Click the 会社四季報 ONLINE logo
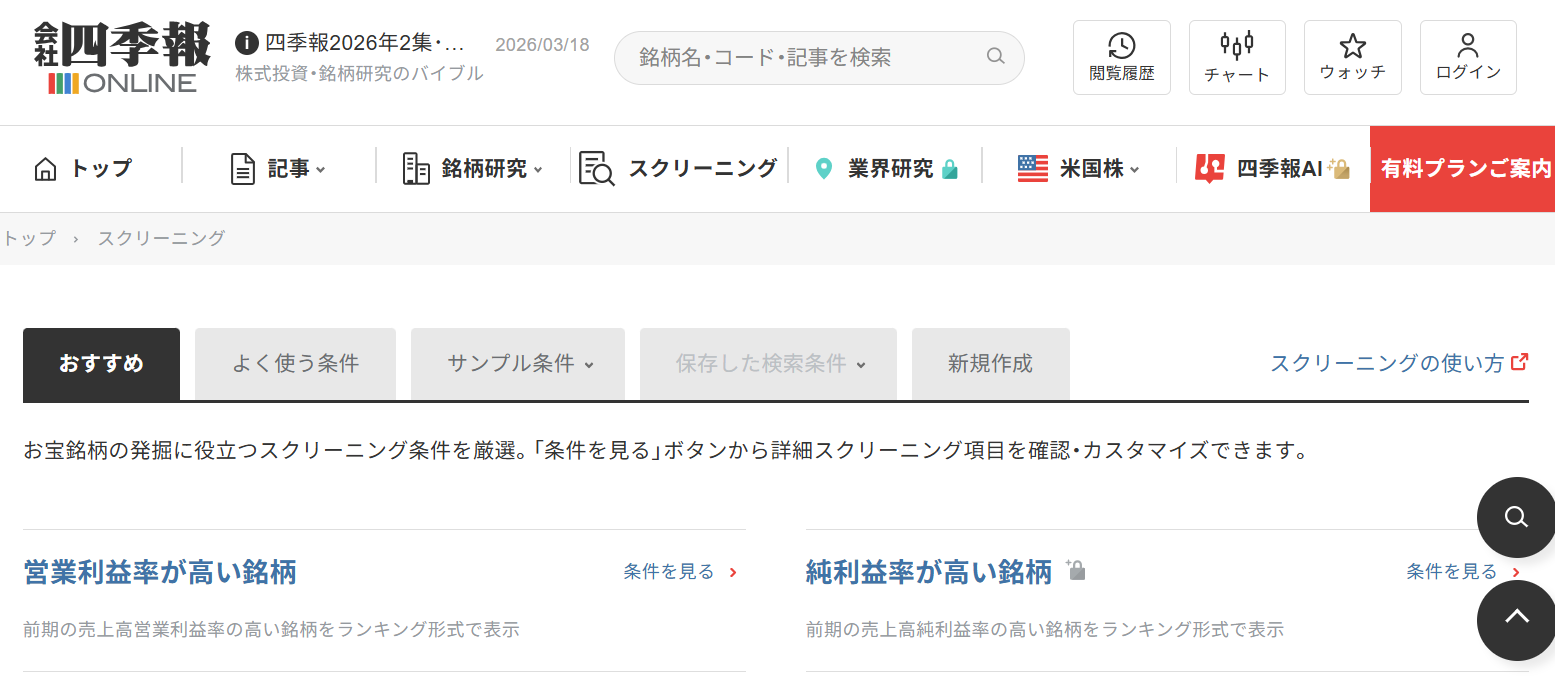The width and height of the screenshot is (1555, 689). pyautogui.click(x=122, y=57)
